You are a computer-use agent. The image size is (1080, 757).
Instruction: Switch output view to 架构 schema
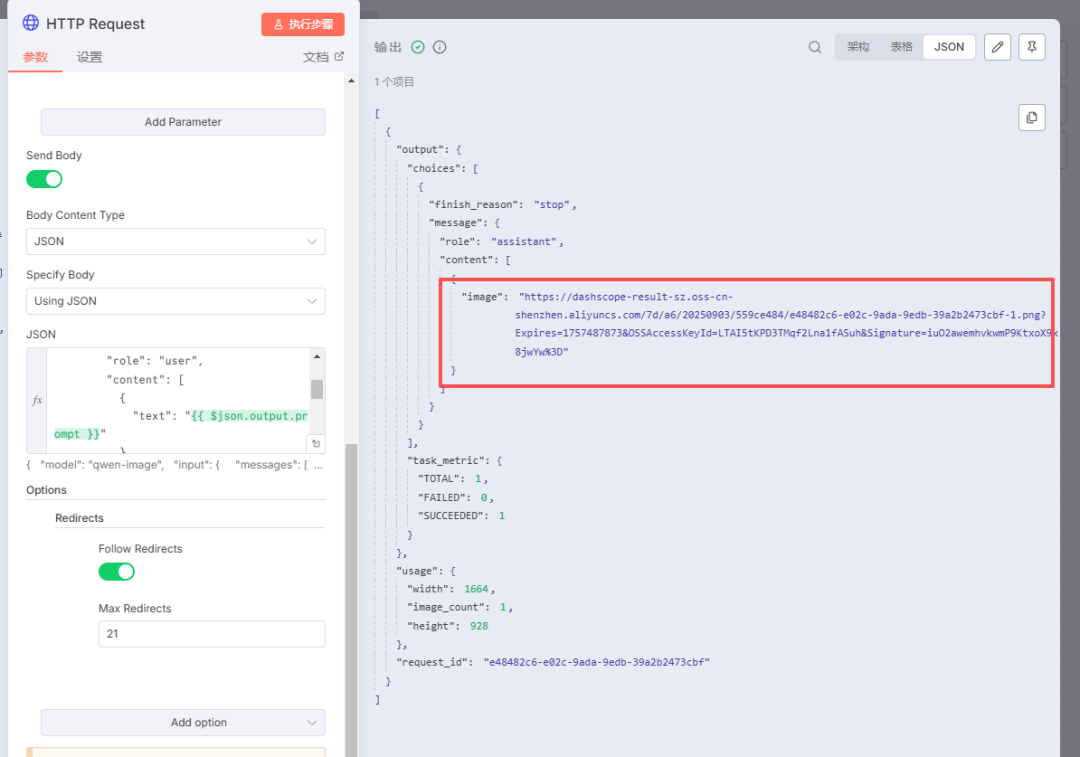pos(858,47)
